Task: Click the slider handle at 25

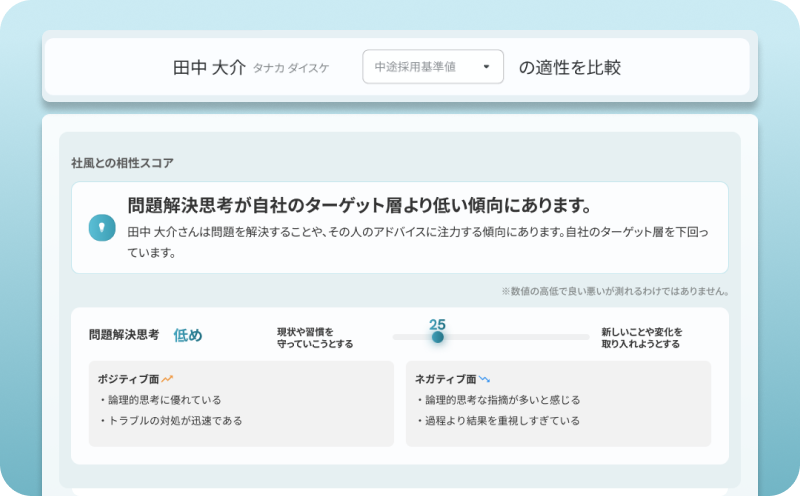Action: (x=437, y=337)
